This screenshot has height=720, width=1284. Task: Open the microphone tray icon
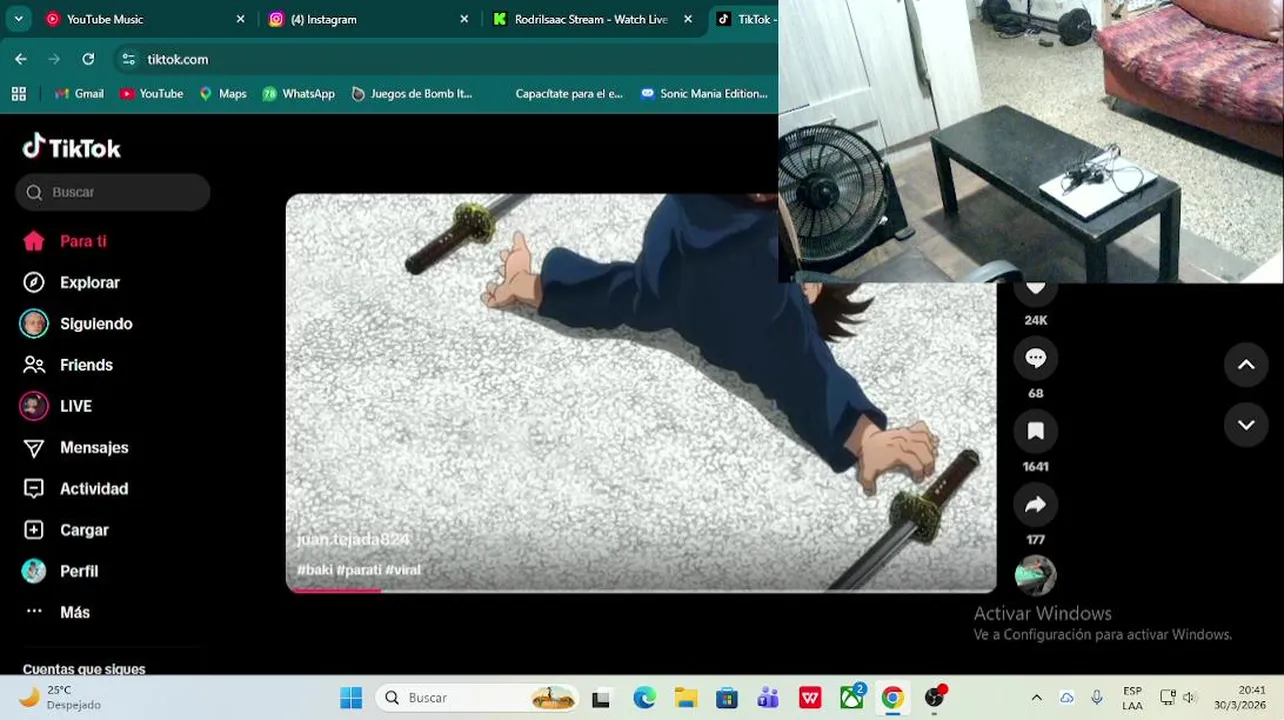point(1097,698)
